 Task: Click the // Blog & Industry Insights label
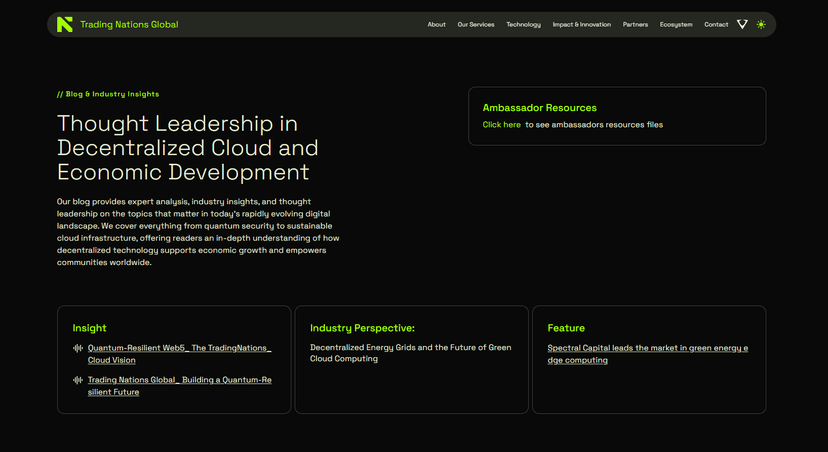108,94
